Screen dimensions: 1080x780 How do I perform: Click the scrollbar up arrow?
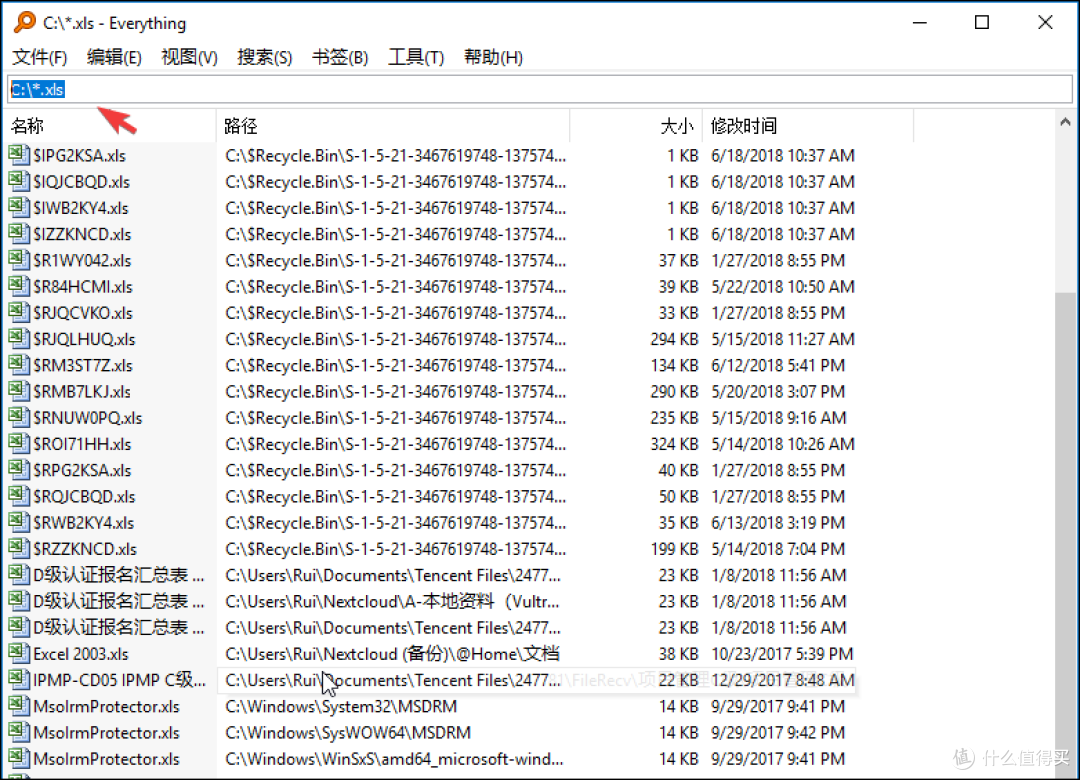coord(1065,123)
